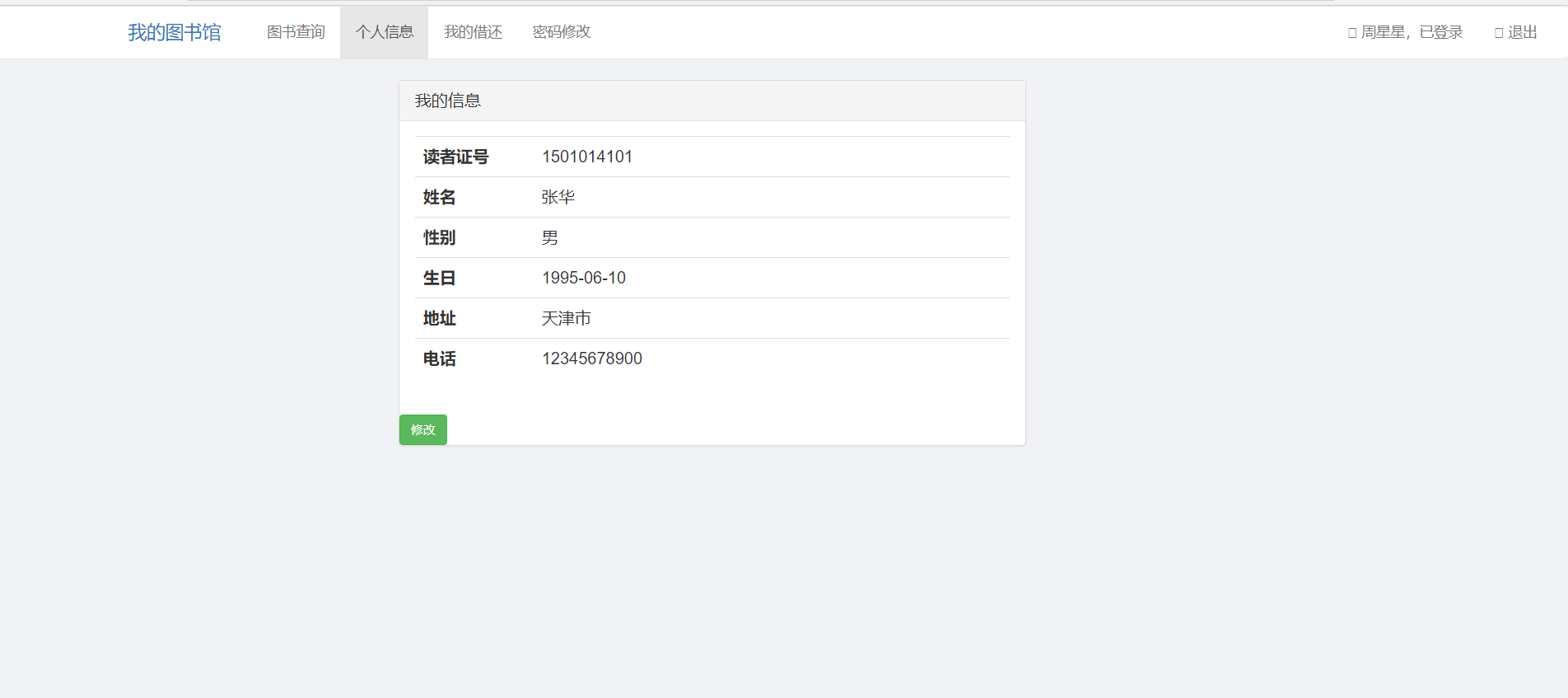This screenshot has height=698, width=1568.
Task: Open the 我的借还 page
Action: click(x=473, y=32)
